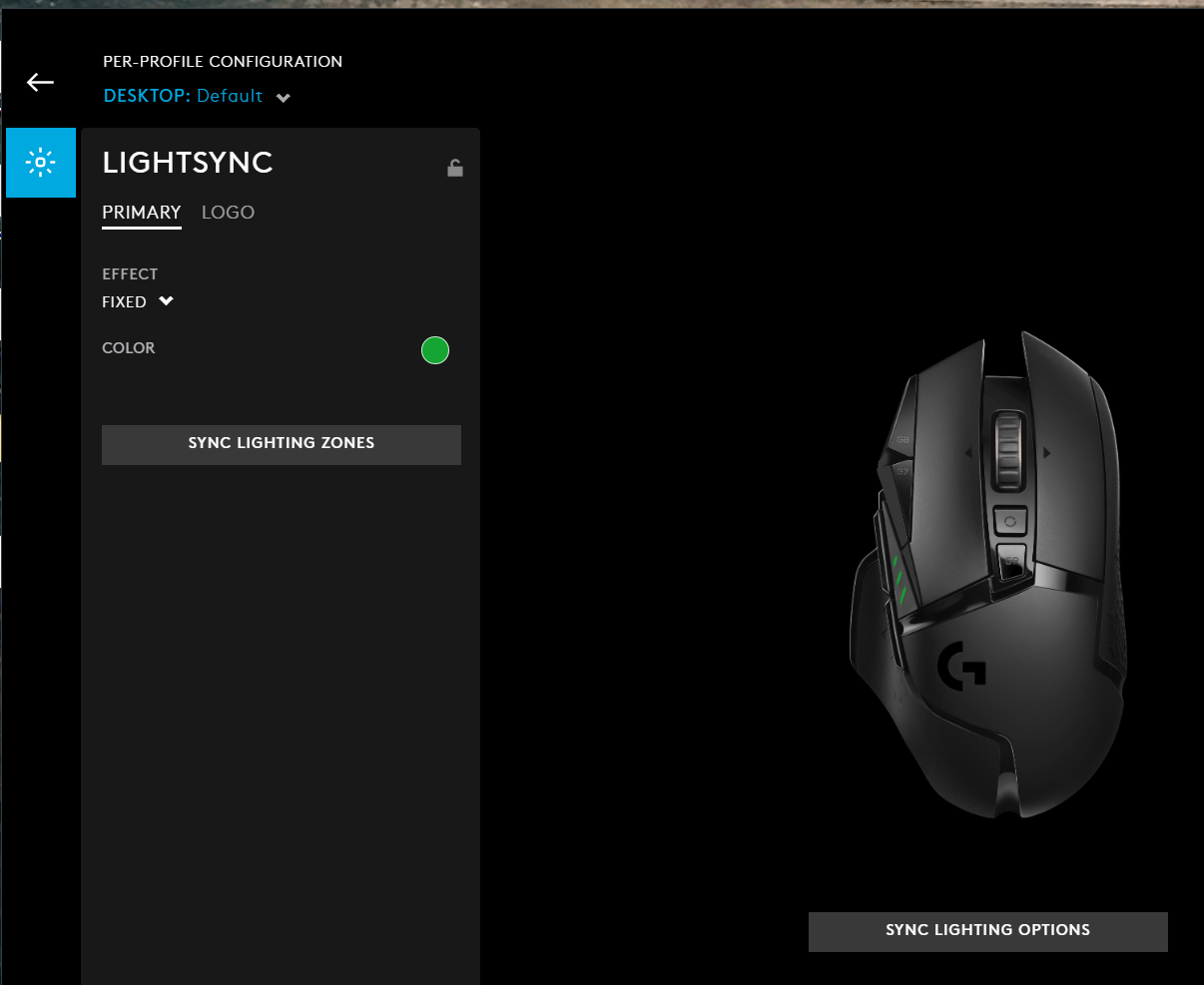Expand the chevron next to Default profile
Viewport: 1204px width, 985px height.
(283, 97)
